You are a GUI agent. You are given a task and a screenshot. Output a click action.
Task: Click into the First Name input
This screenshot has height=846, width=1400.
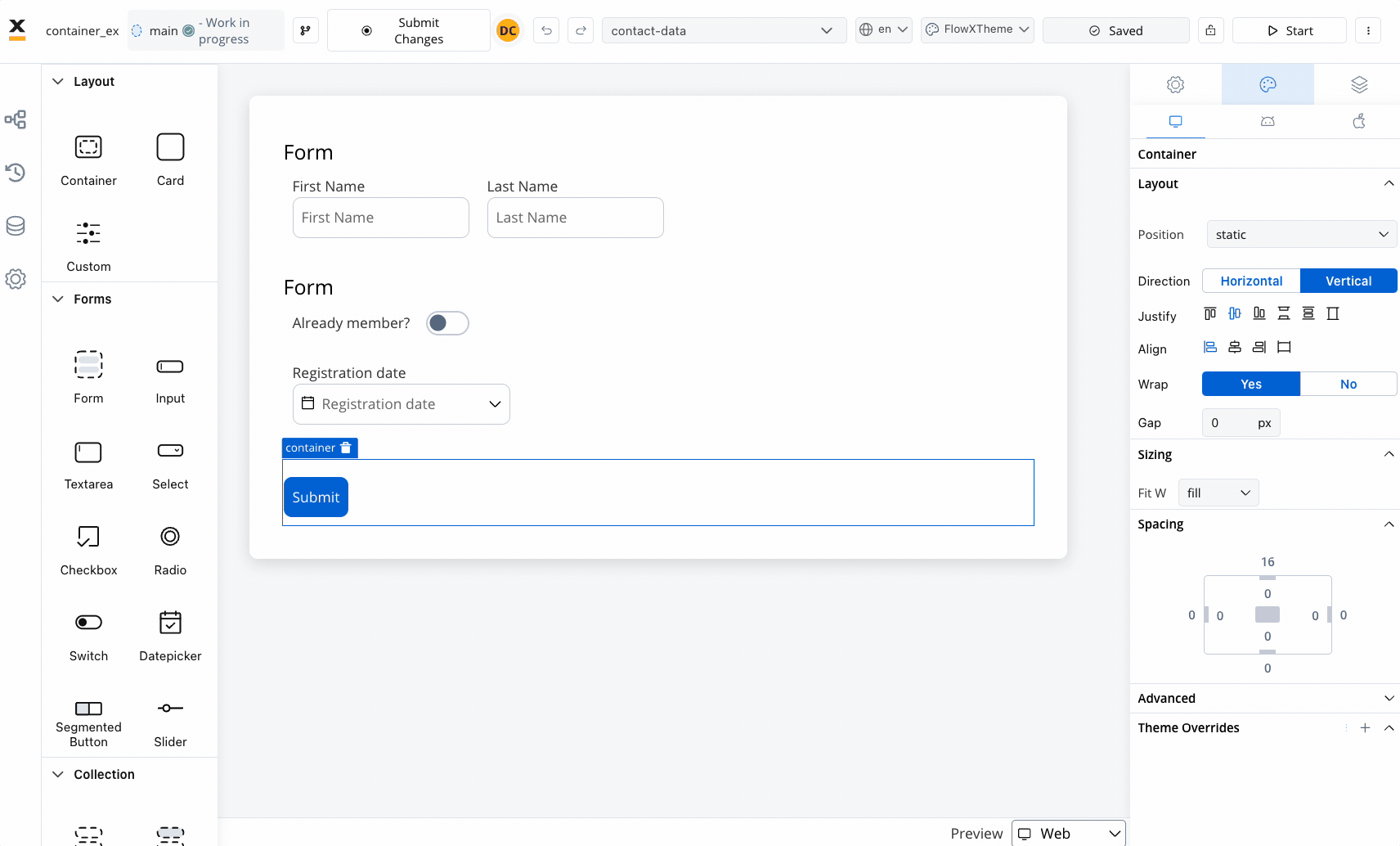[x=381, y=218]
